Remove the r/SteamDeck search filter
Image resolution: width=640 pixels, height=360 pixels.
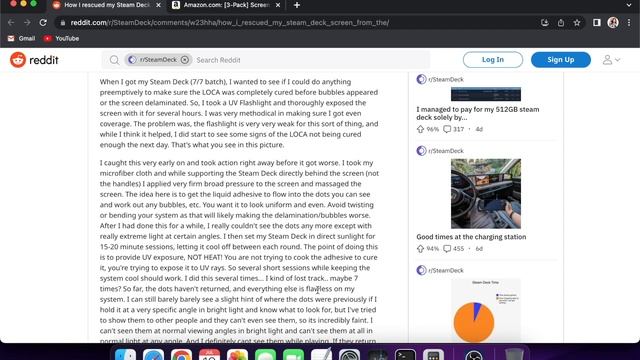pyautogui.click(x=185, y=60)
